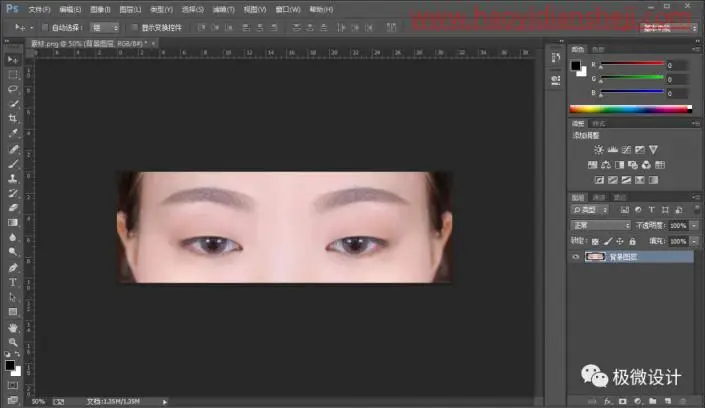Open the 编辑(E) Edit menu

click(70, 9)
